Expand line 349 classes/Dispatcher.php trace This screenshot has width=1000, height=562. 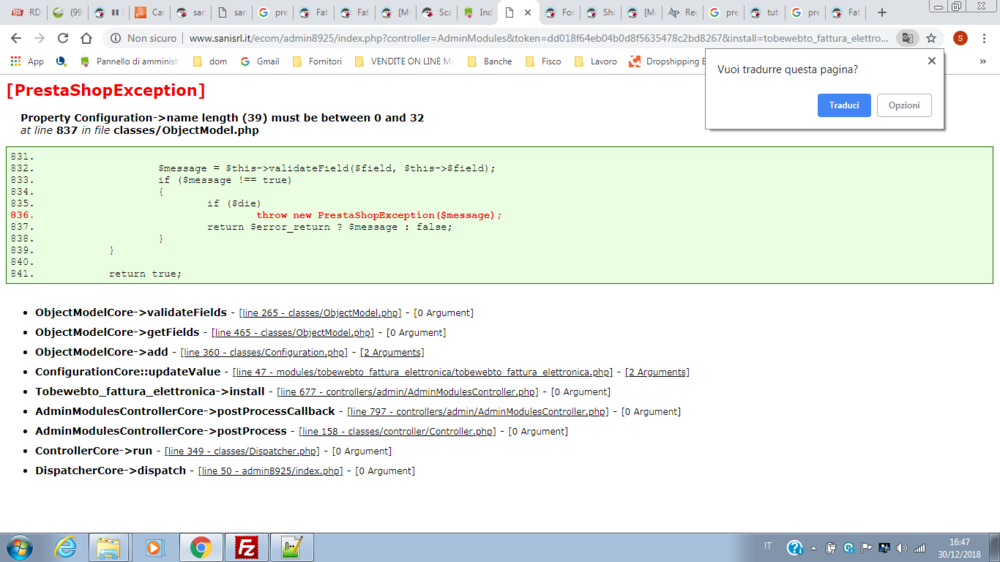(242, 451)
